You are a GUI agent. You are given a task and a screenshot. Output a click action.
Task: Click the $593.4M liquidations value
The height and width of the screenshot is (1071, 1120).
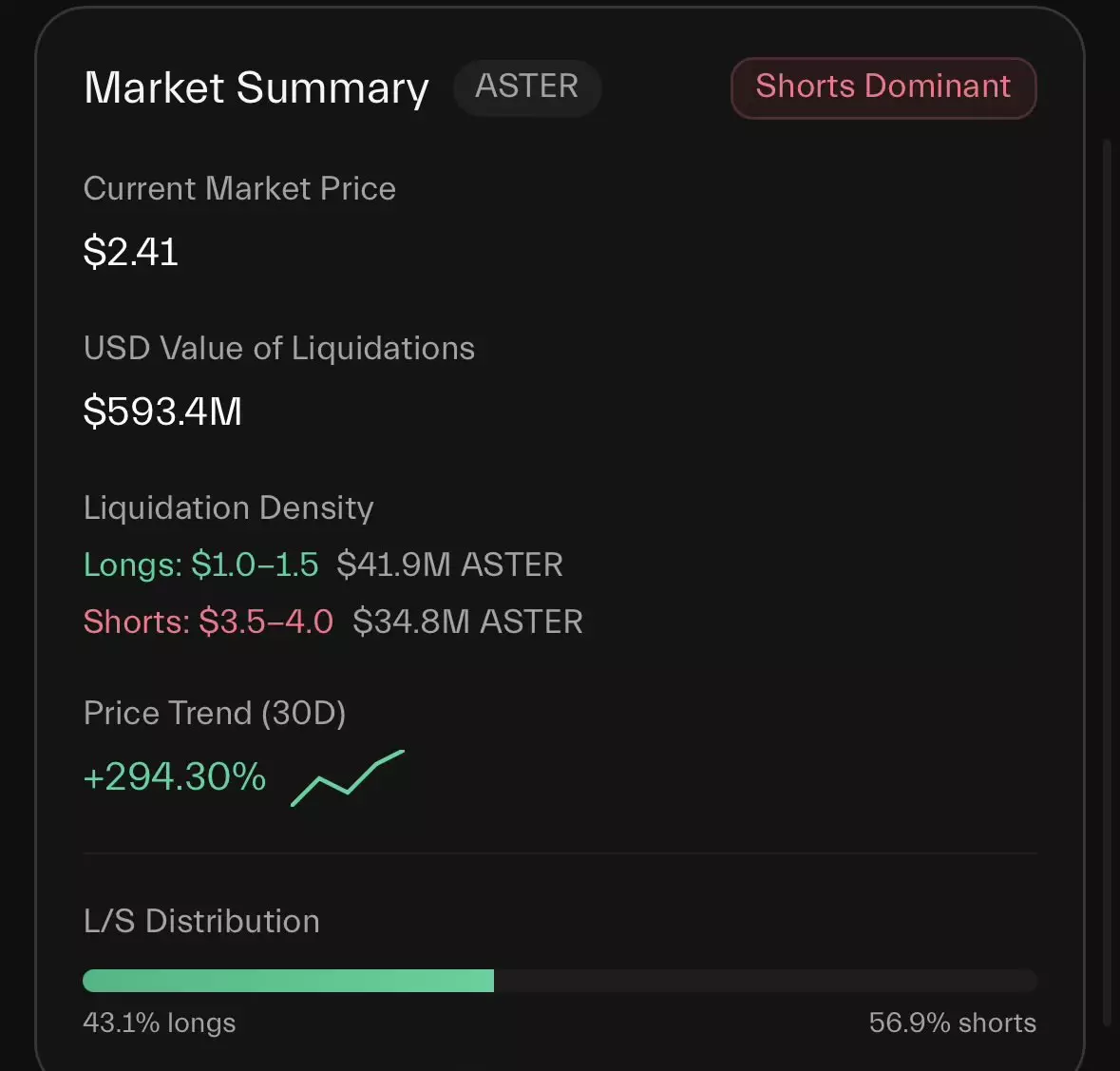coord(162,411)
